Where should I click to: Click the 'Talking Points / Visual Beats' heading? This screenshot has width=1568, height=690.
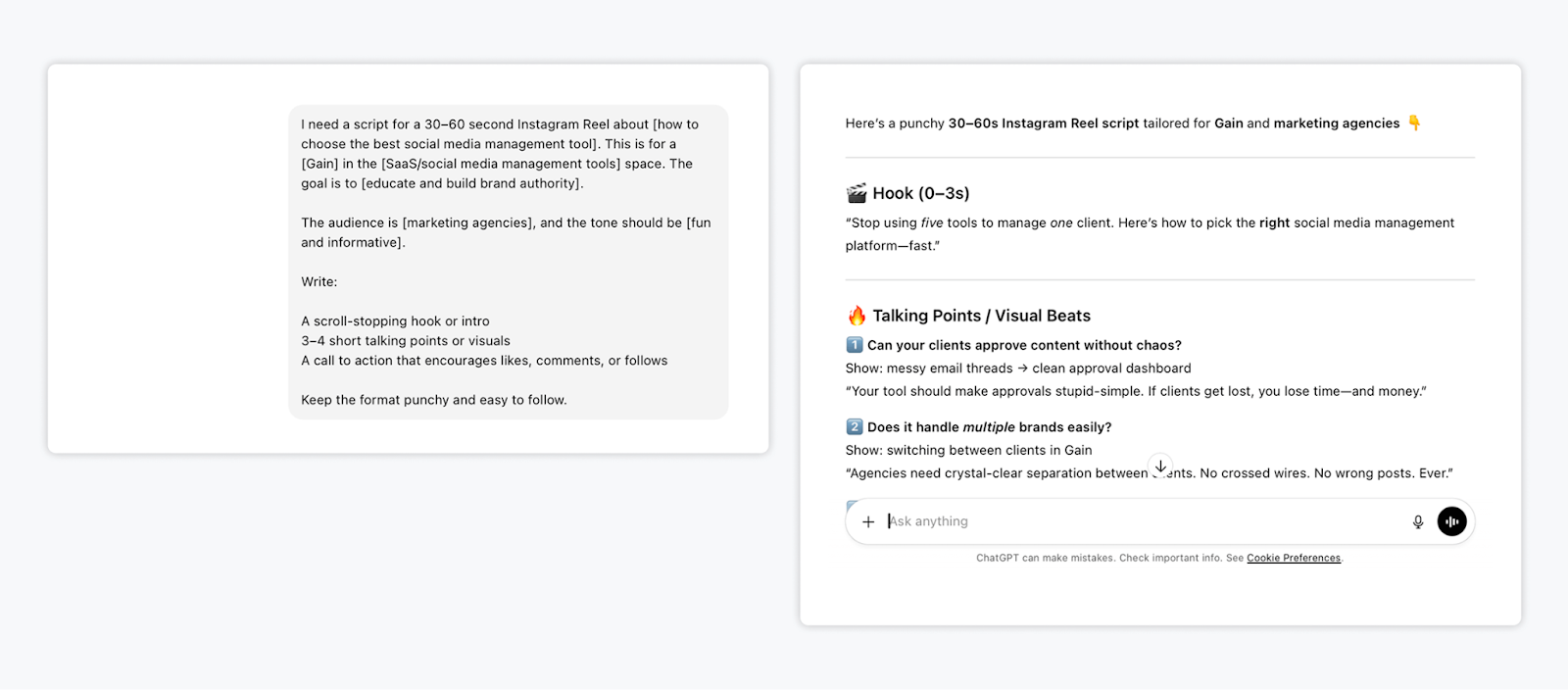click(981, 316)
